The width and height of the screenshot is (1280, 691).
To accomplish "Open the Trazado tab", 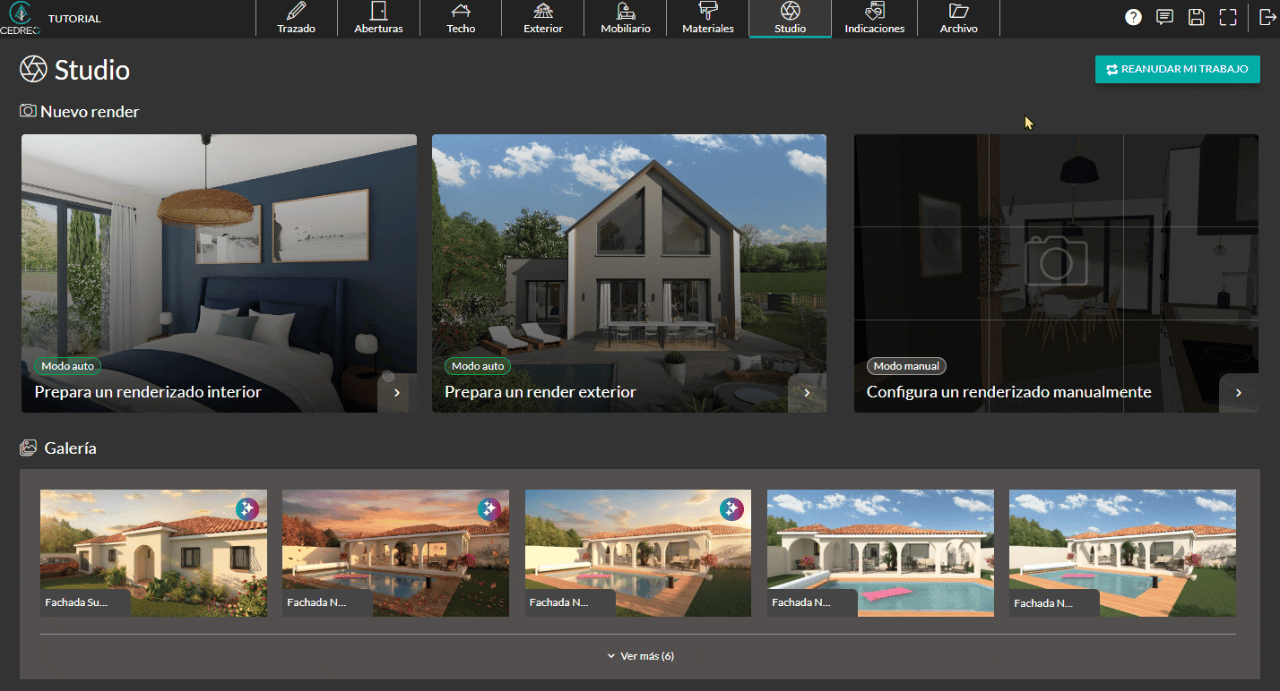I will coord(296,19).
